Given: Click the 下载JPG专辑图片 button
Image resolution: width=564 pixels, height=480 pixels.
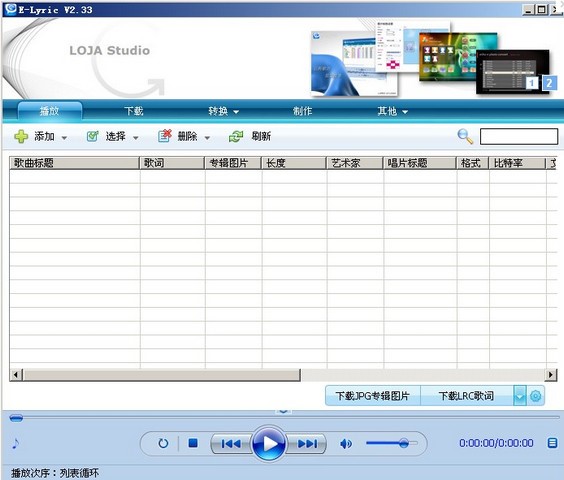Looking at the screenshot, I should 373,396.
